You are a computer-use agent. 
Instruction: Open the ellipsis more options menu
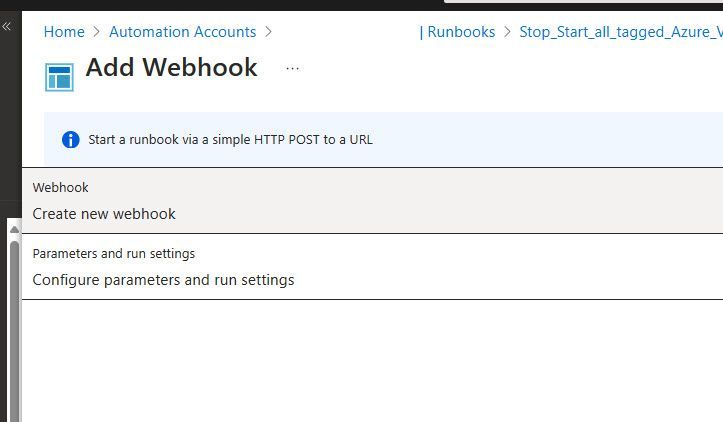click(292, 69)
